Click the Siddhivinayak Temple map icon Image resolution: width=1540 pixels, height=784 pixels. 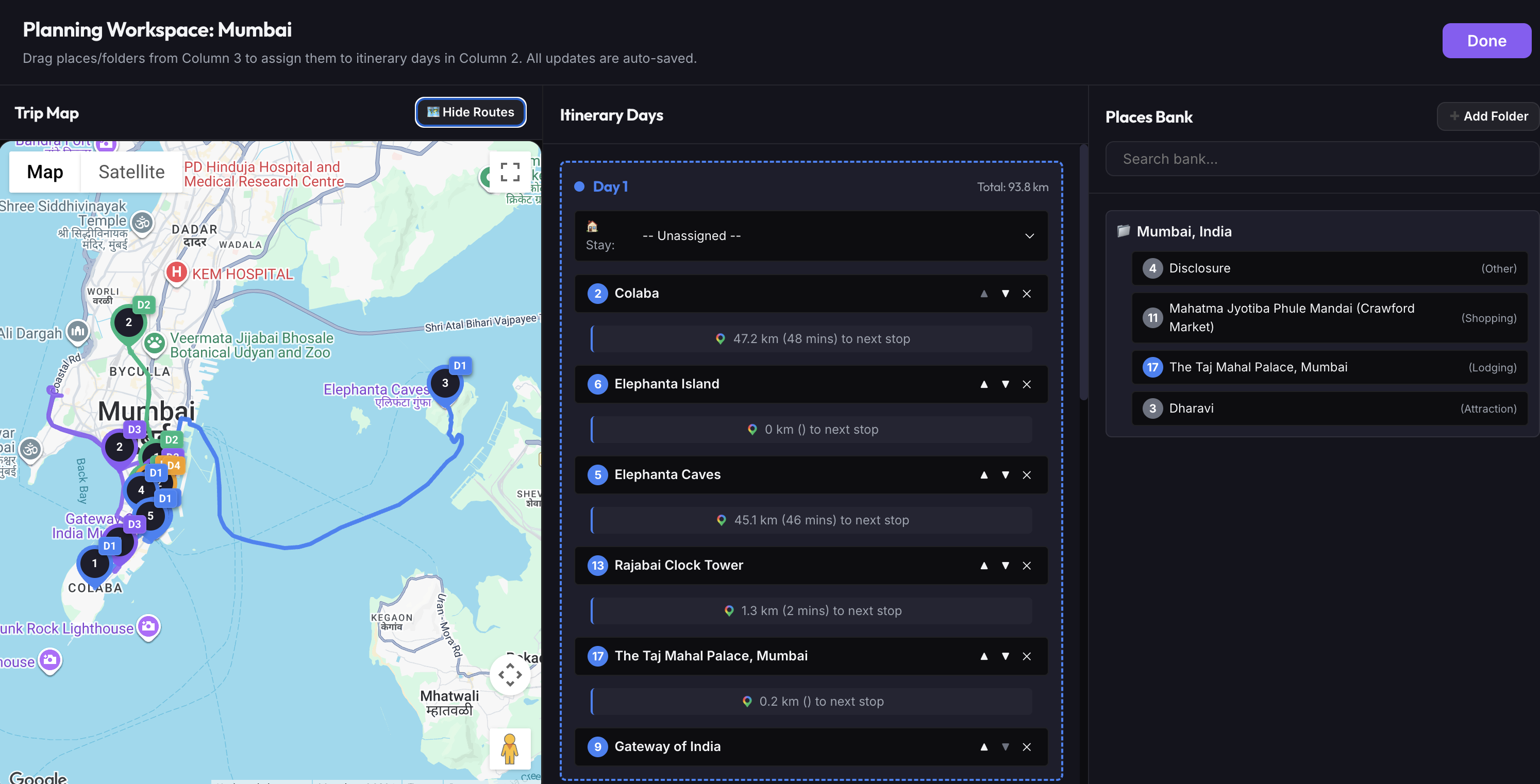142,224
